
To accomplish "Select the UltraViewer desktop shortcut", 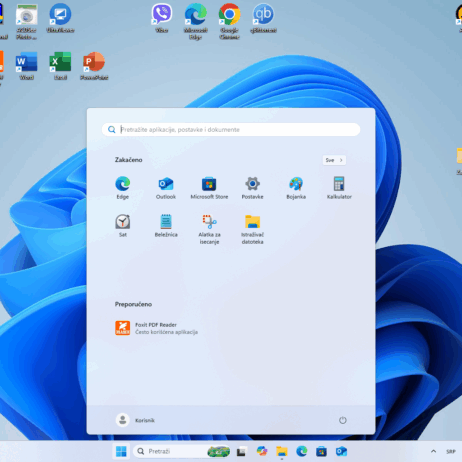I will tap(60, 18).
